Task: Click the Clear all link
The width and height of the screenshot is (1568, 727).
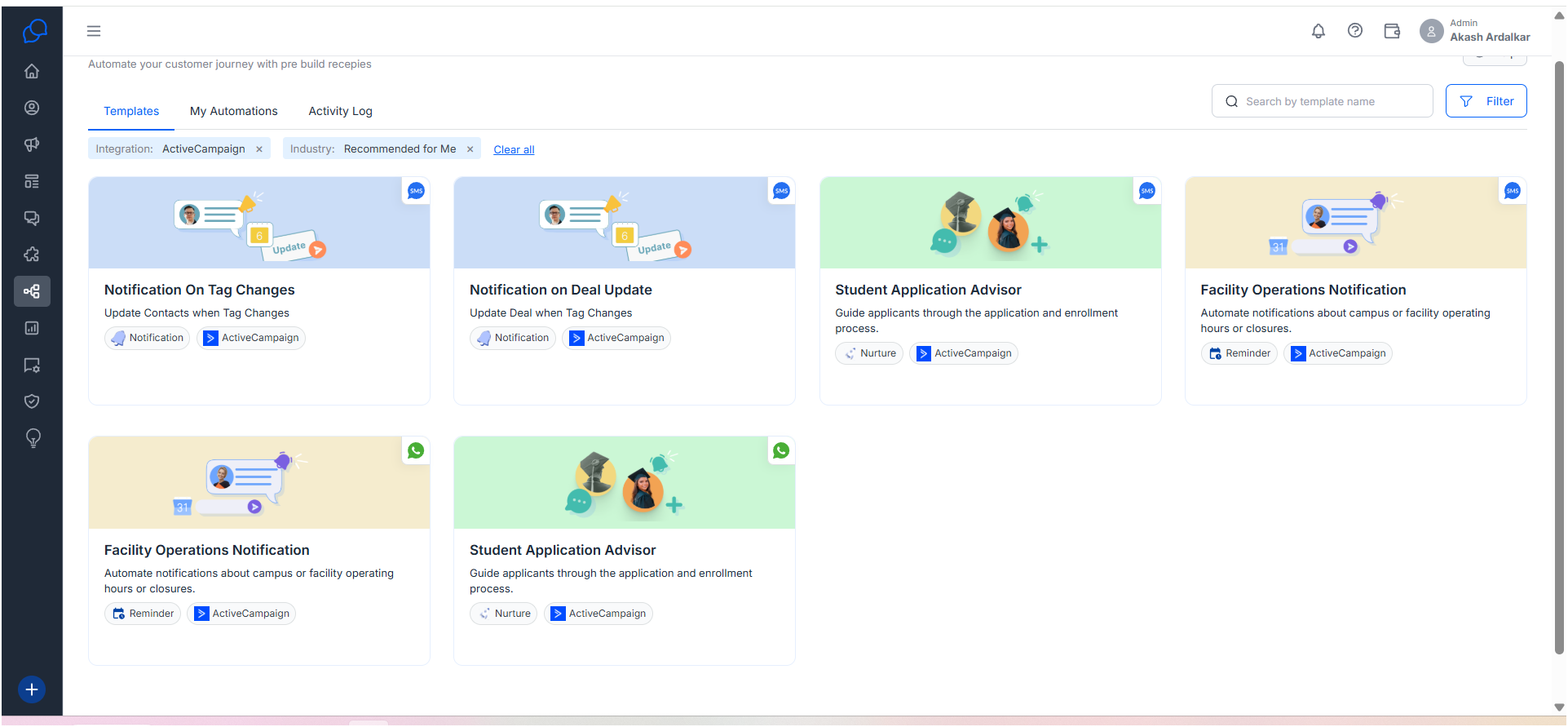Action: click(514, 150)
